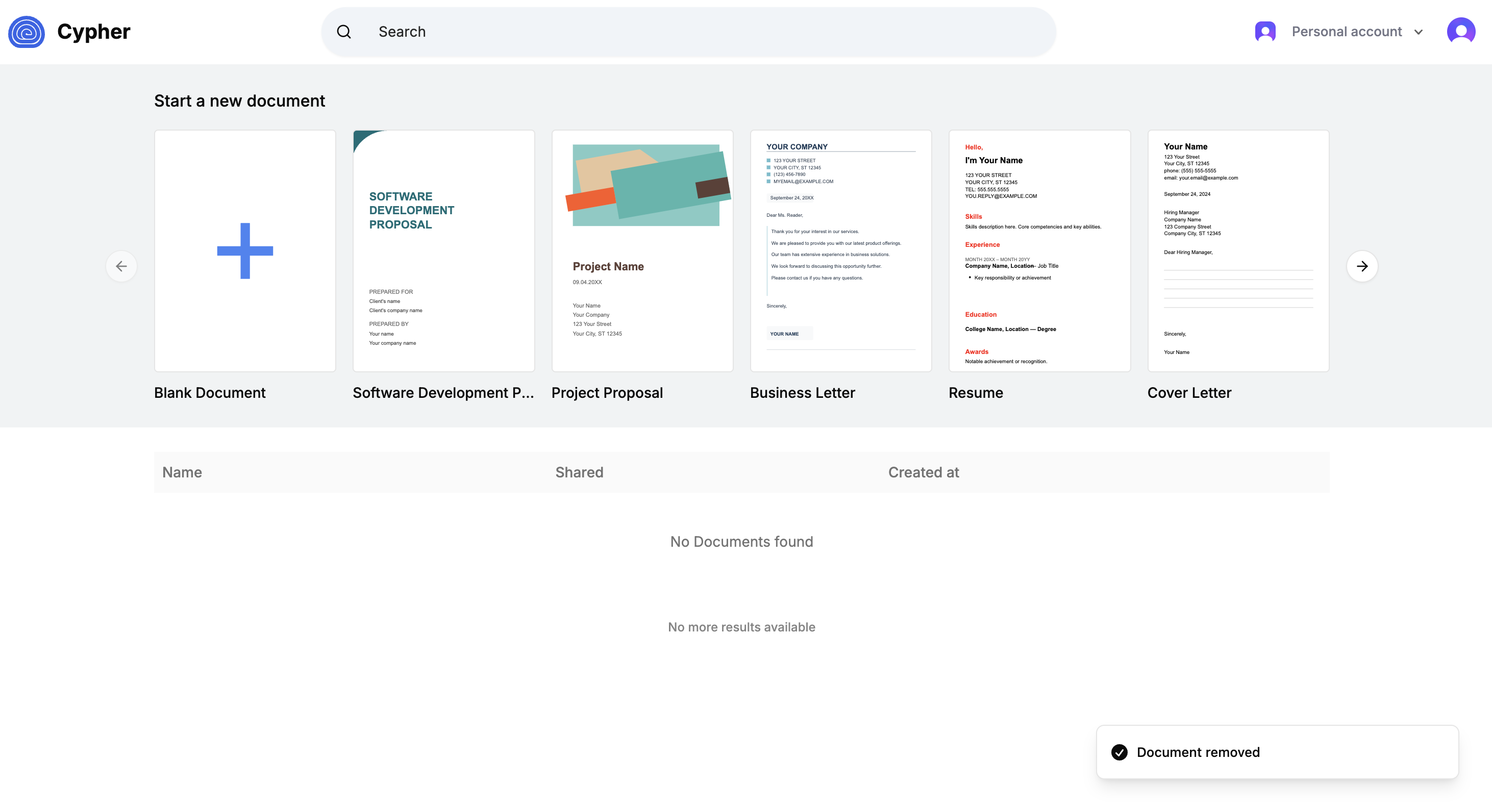Open the user profile avatar menu
Image resolution: width=1492 pixels, height=812 pixels.
(x=1460, y=31)
